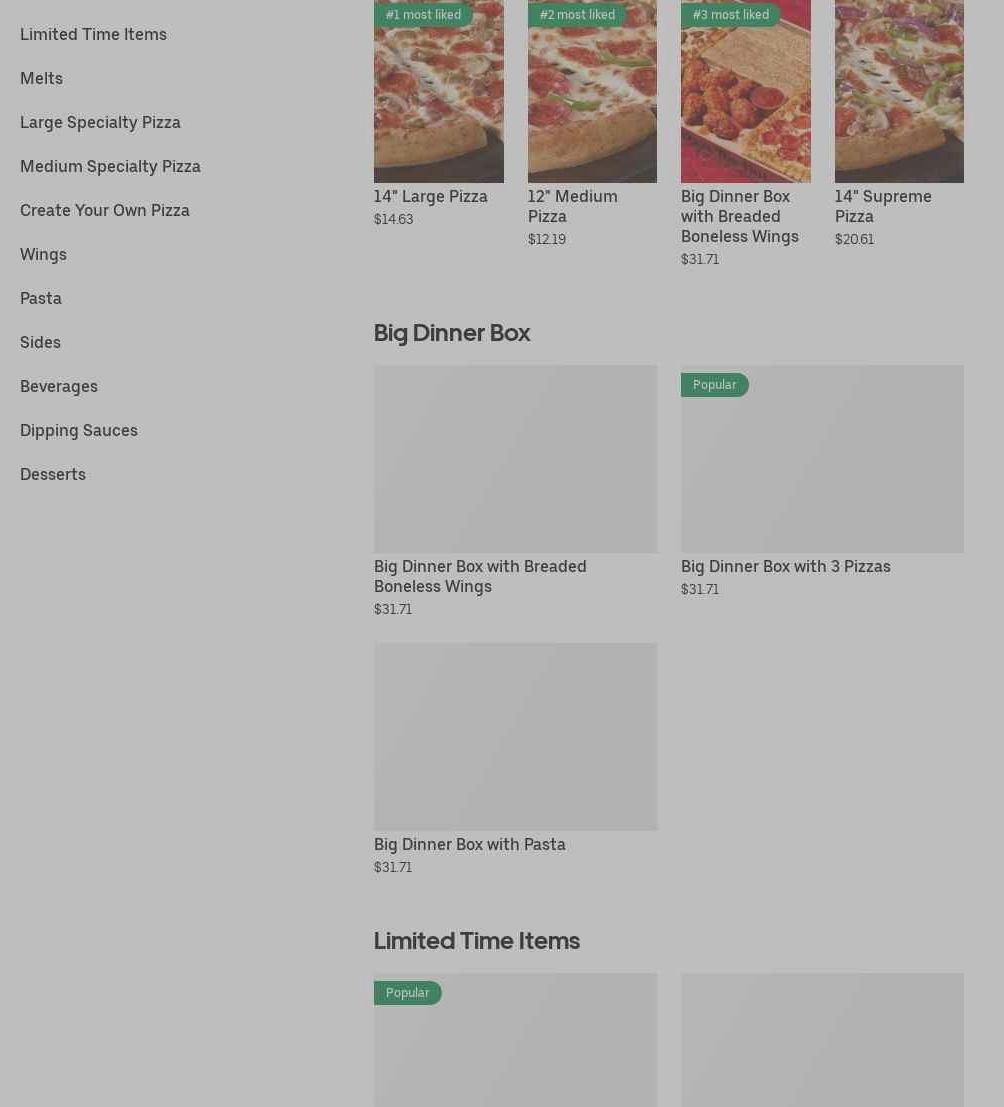Image resolution: width=1004 pixels, height=1107 pixels.
Task: View the 14" Supreme Pizza thumbnail
Action: coord(898,100)
